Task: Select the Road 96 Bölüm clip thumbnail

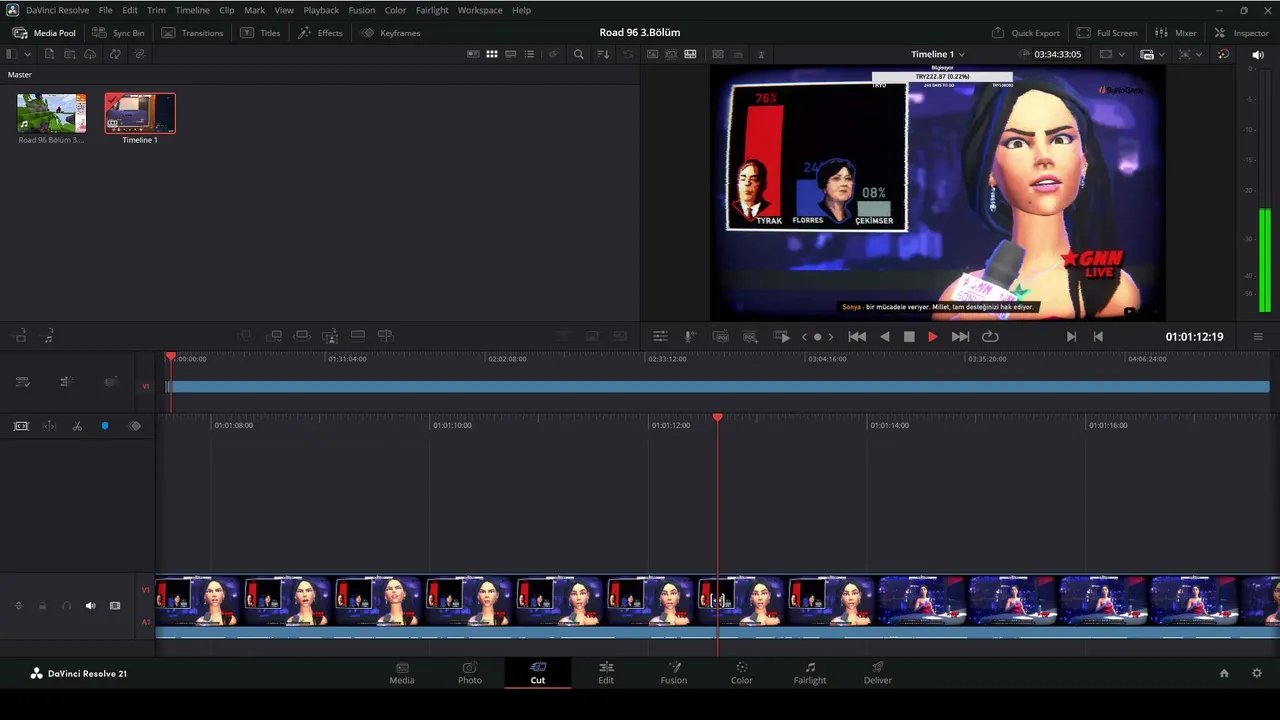Action: (x=51, y=113)
